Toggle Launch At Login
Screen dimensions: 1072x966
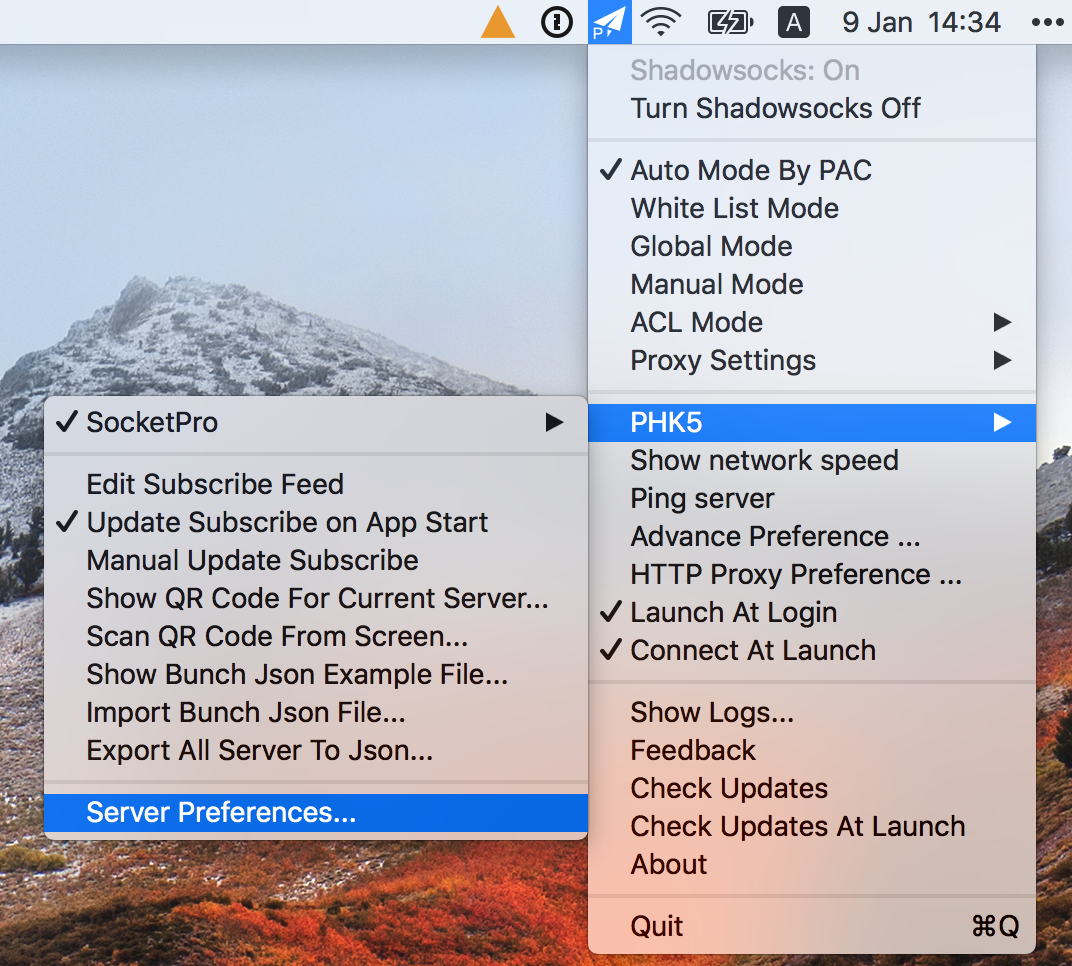click(812, 613)
